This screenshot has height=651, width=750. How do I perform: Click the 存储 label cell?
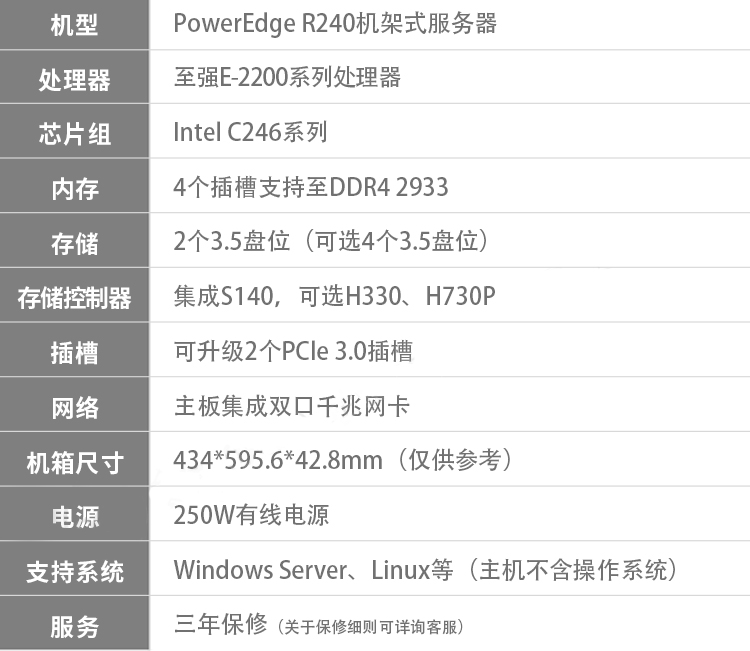pyautogui.click(x=74, y=242)
